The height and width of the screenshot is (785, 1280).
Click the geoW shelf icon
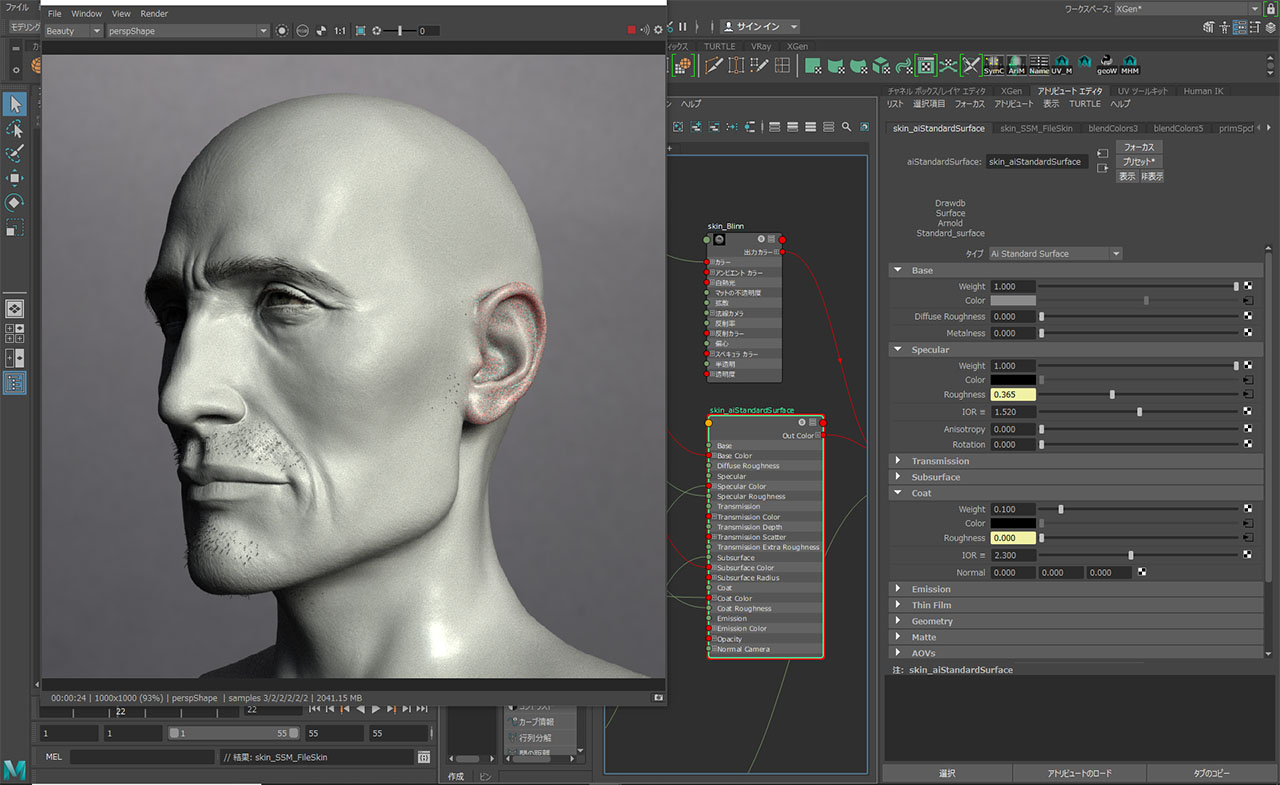1107,65
